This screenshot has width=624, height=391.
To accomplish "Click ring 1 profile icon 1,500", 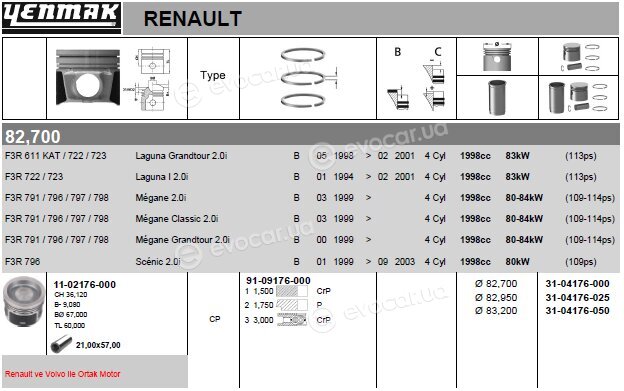I will point(292,291).
